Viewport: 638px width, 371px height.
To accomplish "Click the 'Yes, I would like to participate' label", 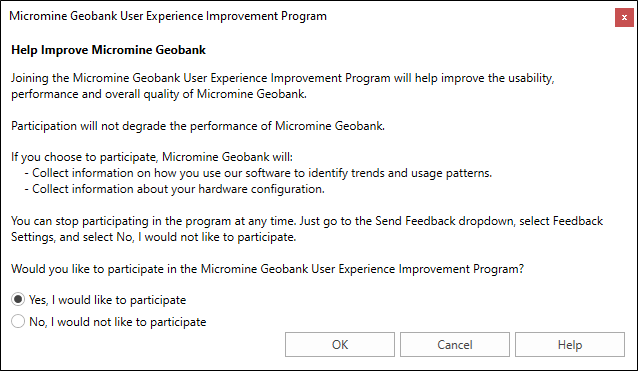I will click(107, 300).
